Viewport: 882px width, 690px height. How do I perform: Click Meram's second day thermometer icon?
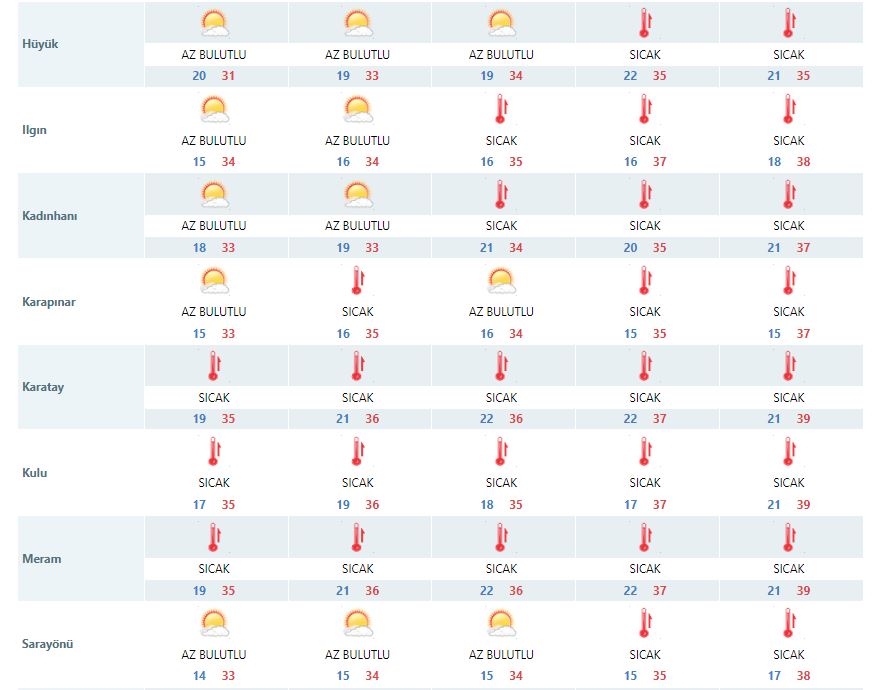pyautogui.click(x=358, y=538)
